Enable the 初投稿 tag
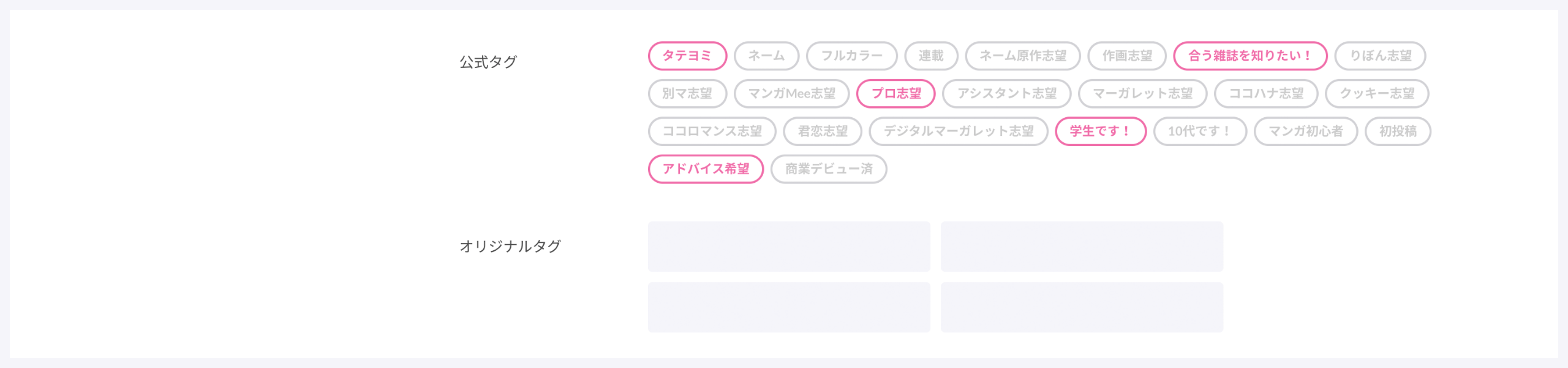1568x368 pixels. [1398, 131]
